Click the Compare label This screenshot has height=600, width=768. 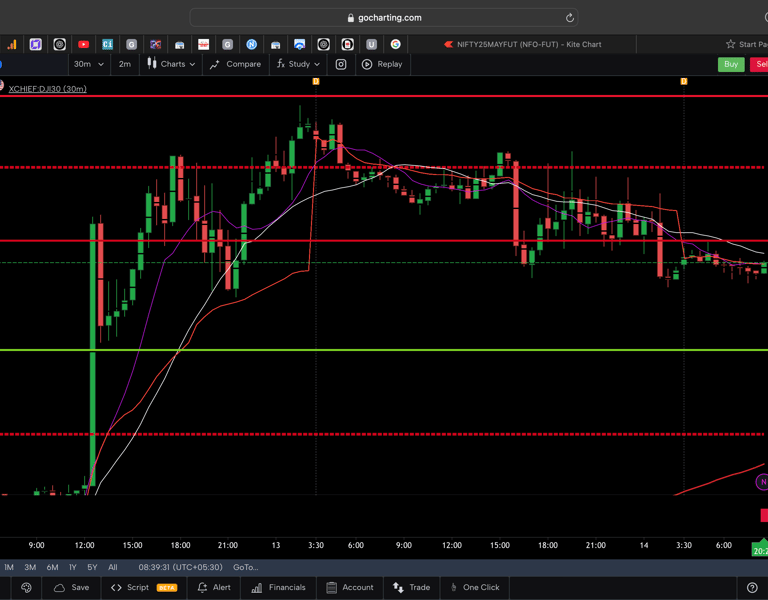(243, 64)
